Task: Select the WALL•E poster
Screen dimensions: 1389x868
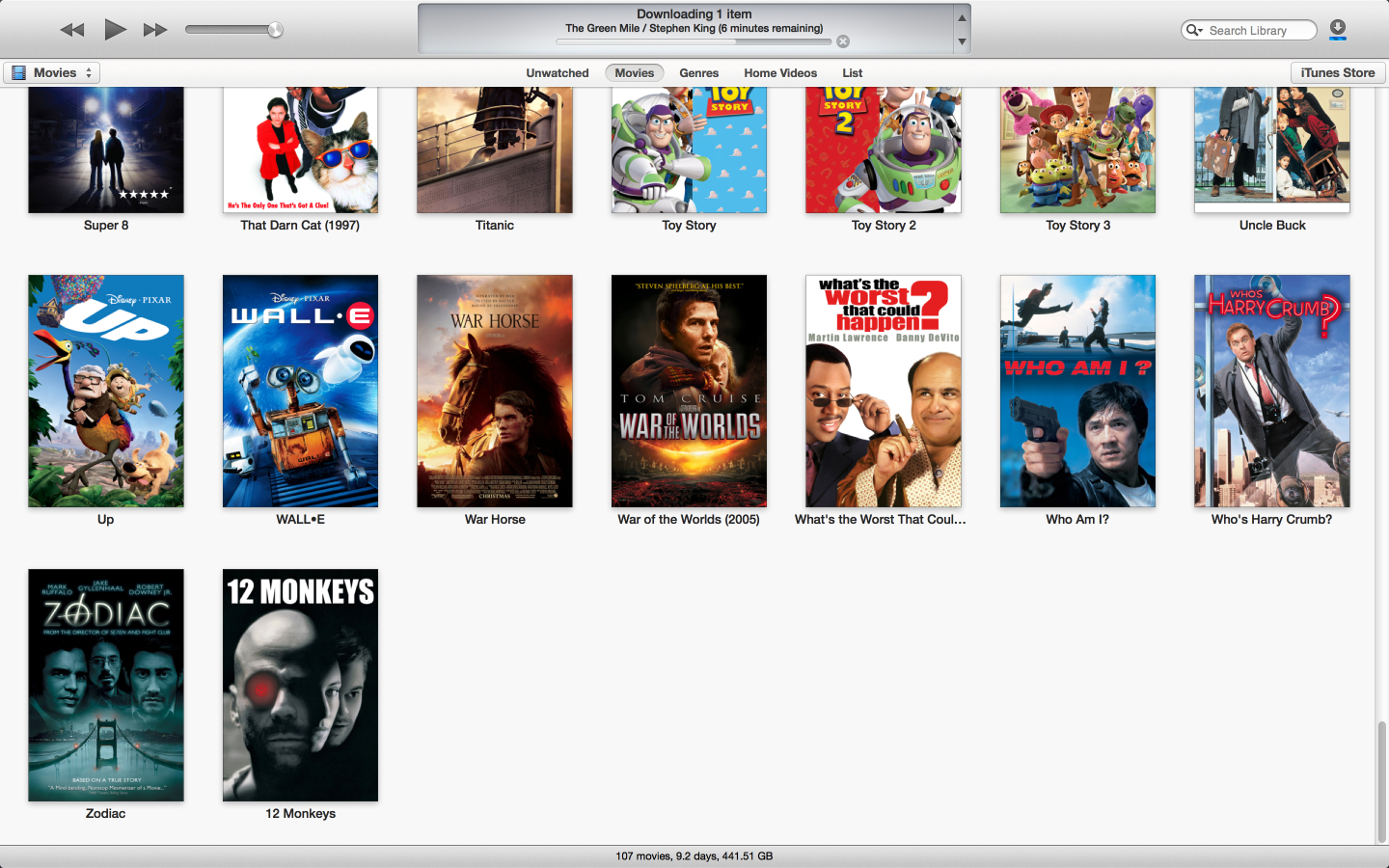Action: point(300,391)
